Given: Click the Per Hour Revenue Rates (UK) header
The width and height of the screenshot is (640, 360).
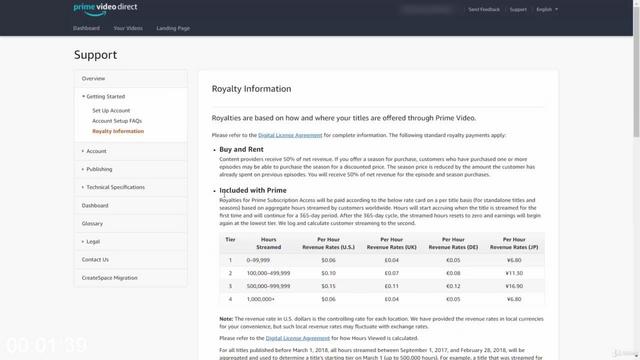Looking at the screenshot, I should (x=391, y=243).
